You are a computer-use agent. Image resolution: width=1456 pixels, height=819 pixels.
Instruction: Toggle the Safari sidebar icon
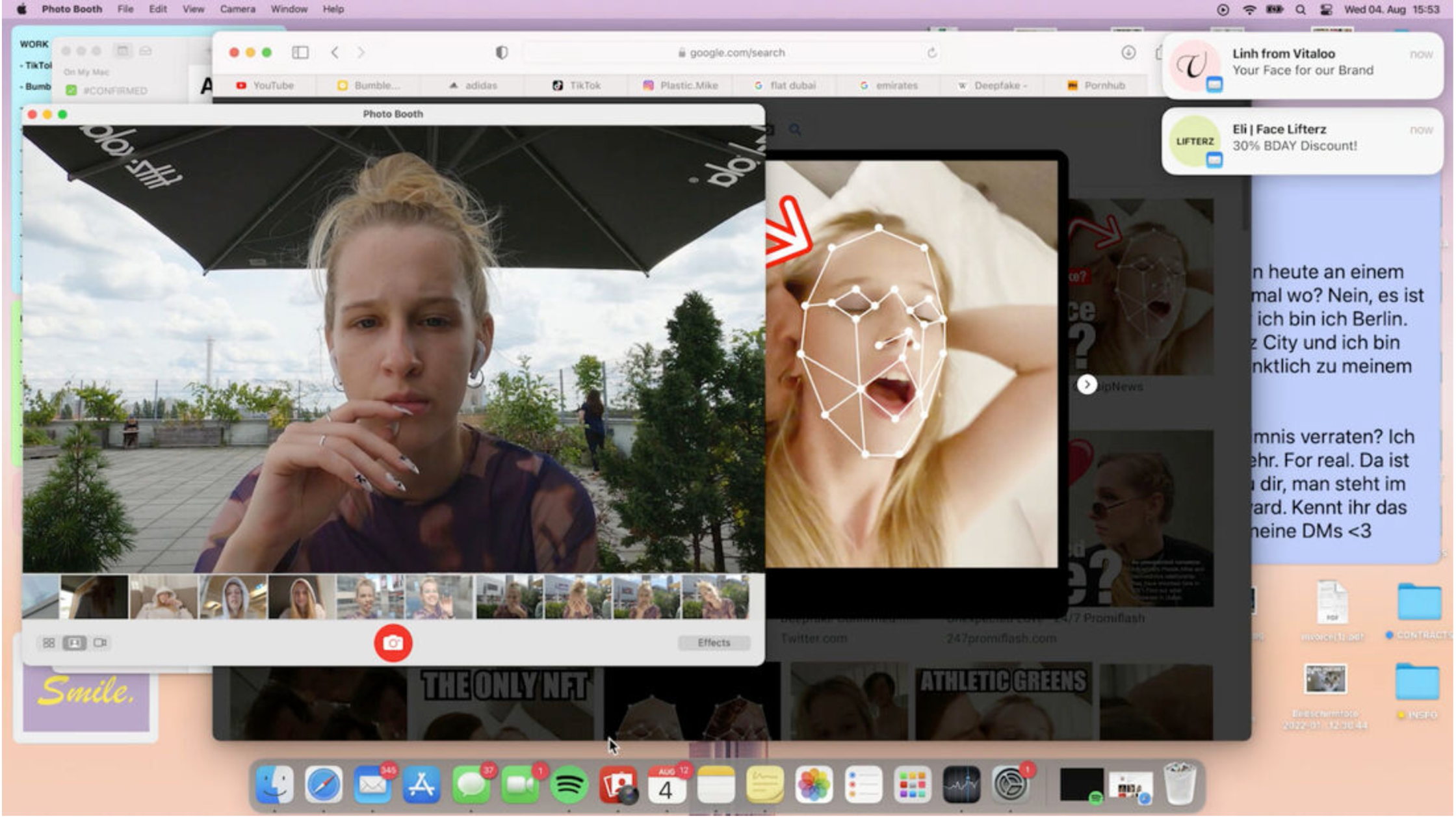(x=300, y=53)
